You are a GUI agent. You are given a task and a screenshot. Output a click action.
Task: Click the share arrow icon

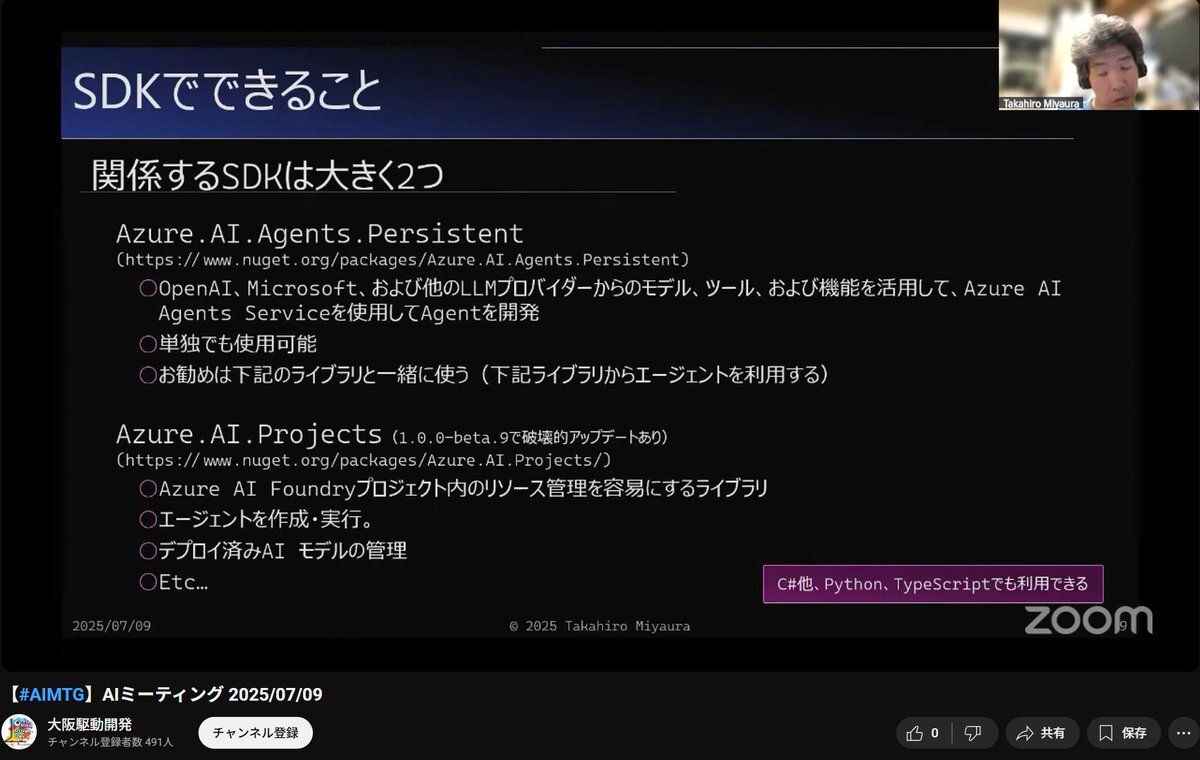coord(1024,733)
